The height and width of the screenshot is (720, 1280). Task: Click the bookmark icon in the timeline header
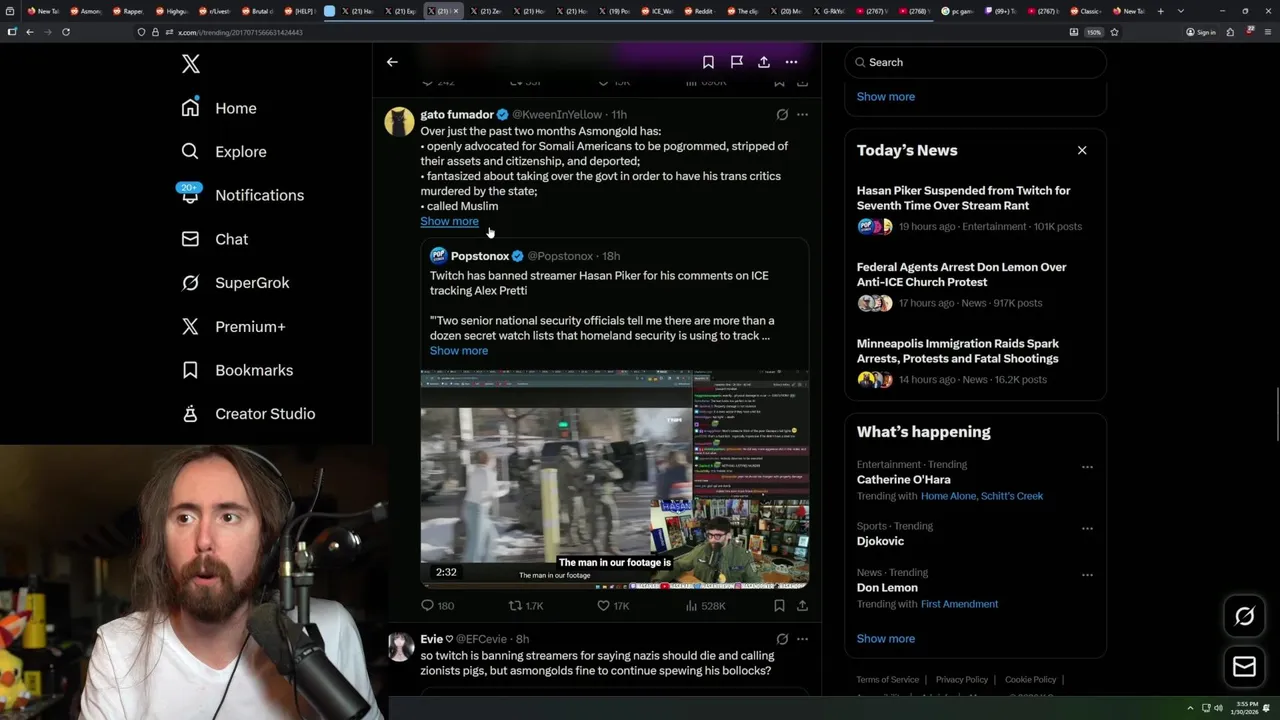tap(708, 62)
